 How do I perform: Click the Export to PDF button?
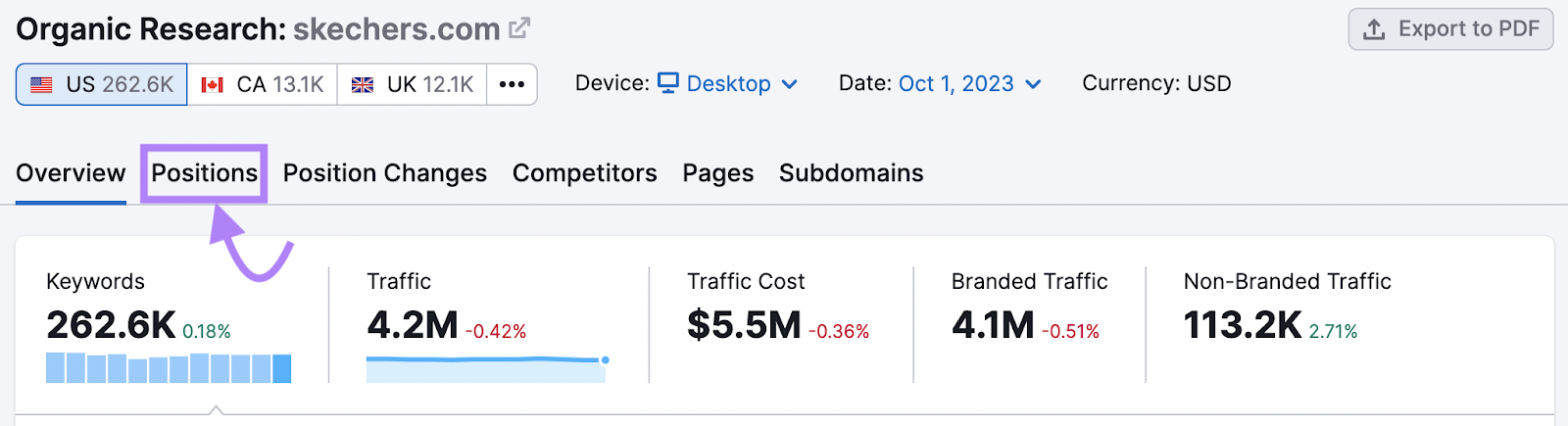tap(1450, 29)
